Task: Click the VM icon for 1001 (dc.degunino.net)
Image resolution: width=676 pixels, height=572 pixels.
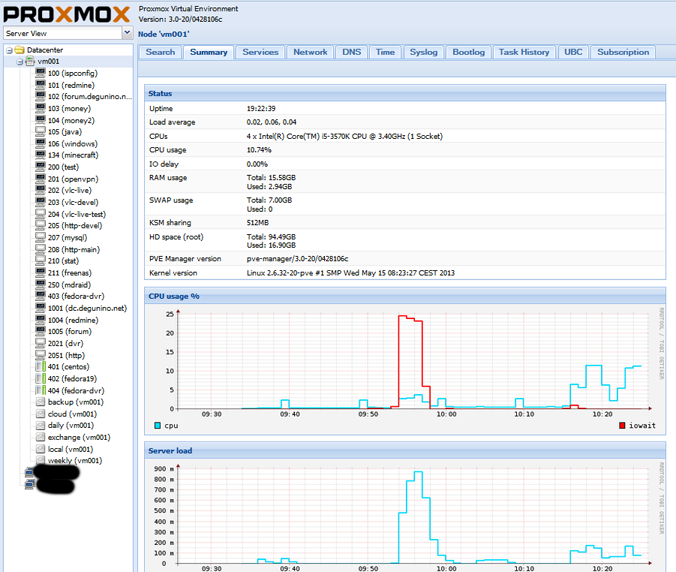Action: [x=41, y=308]
